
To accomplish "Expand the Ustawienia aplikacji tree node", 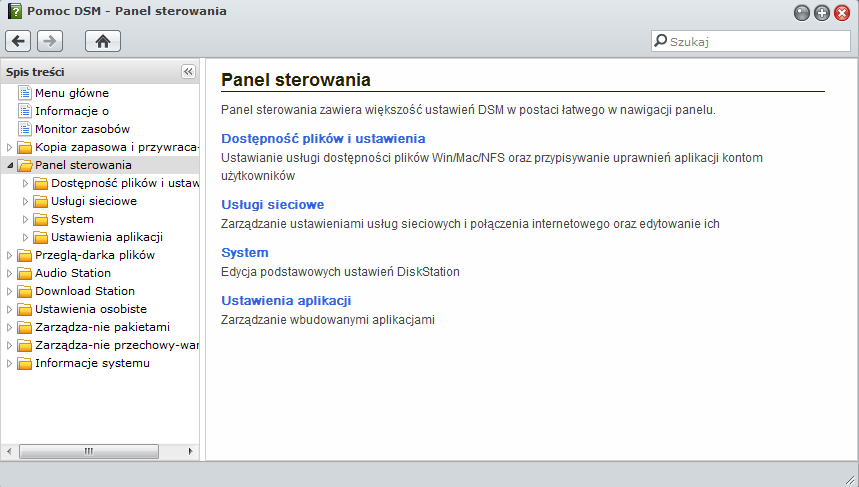I will pyautogui.click(x=25, y=238).
